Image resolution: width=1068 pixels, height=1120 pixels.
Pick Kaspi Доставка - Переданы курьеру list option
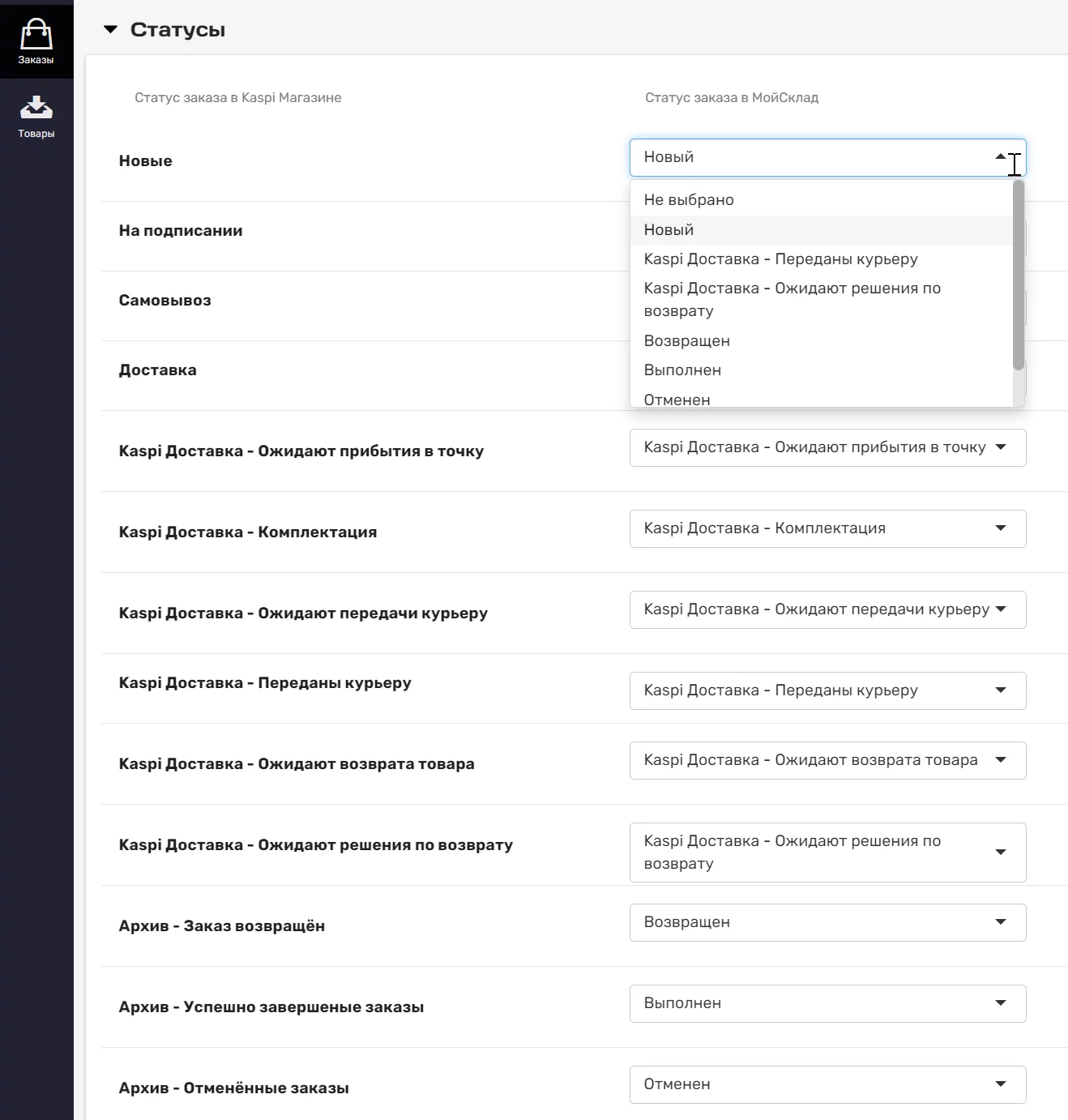click(x=821, y=259)
